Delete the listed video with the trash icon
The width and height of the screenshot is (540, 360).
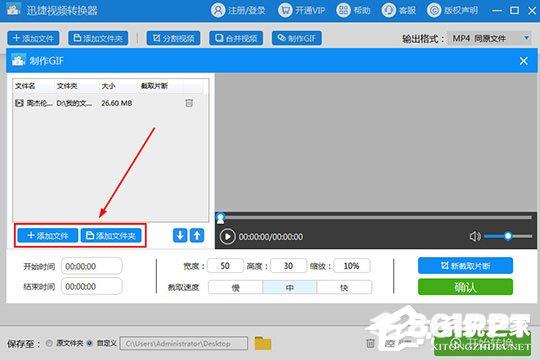coord(189,103)
